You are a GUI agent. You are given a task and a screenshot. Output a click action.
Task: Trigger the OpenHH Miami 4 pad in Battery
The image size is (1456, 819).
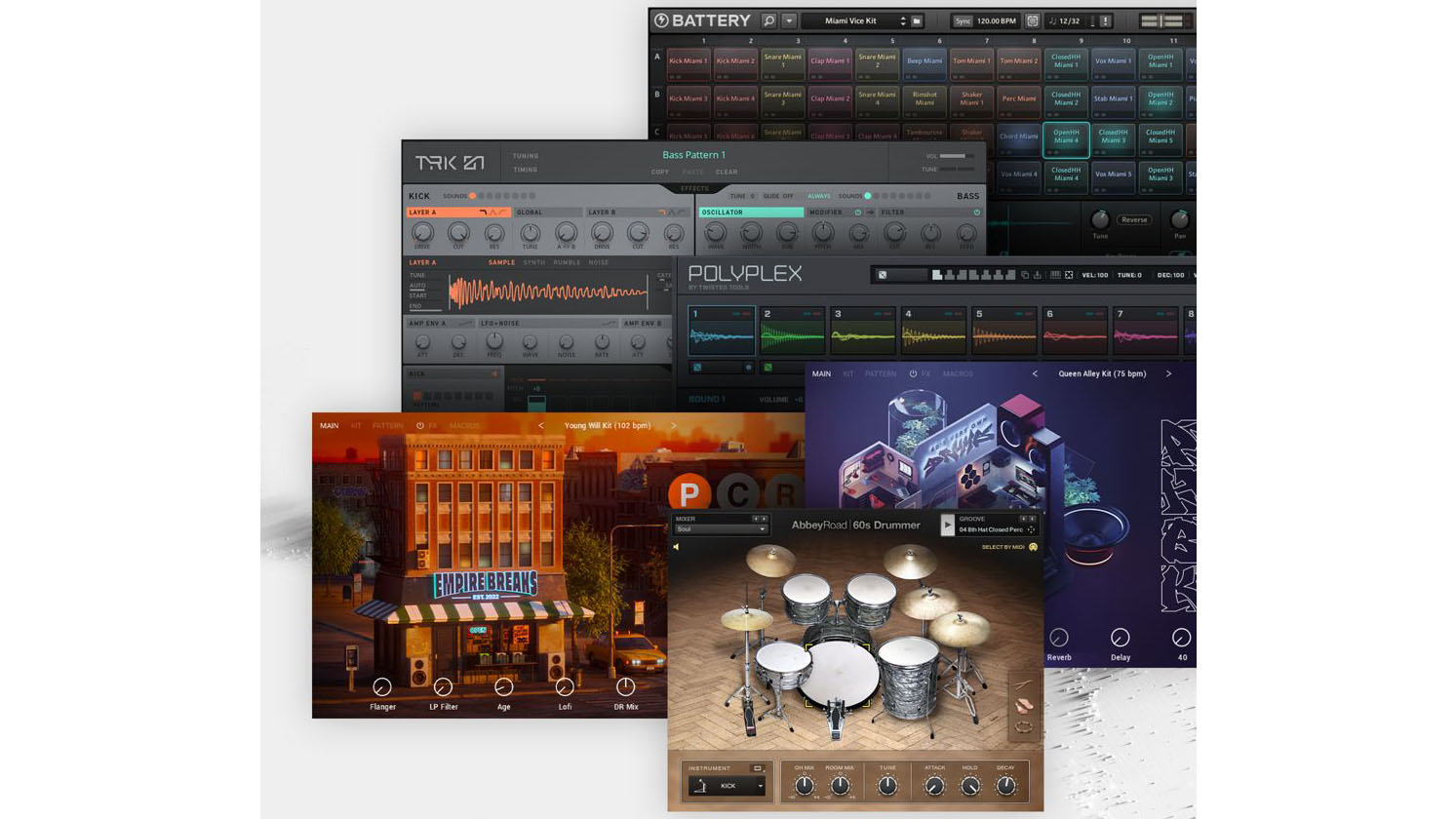[x=1066, y=139]
